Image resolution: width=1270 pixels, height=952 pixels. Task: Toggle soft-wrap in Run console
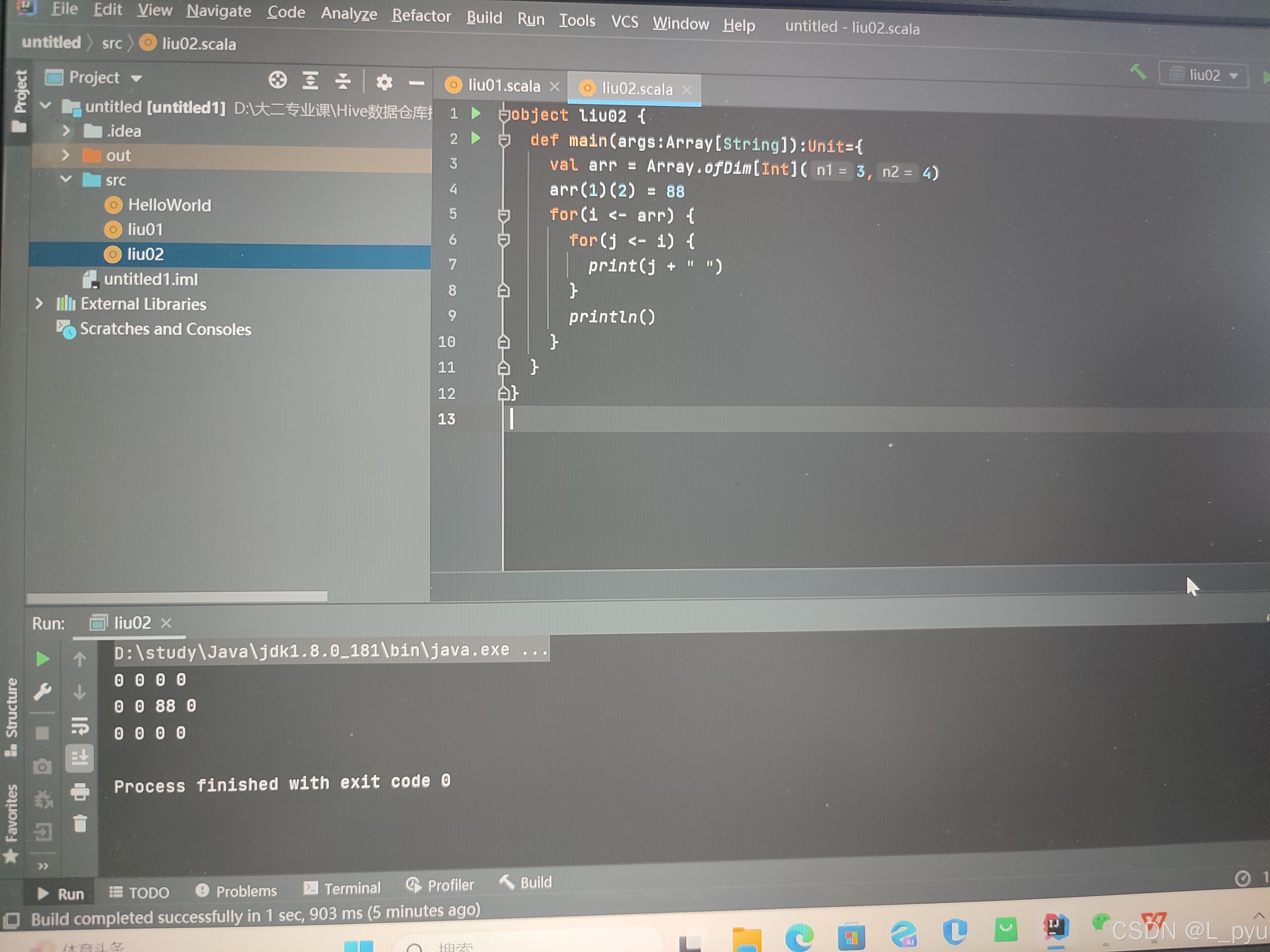coord(80,726)
